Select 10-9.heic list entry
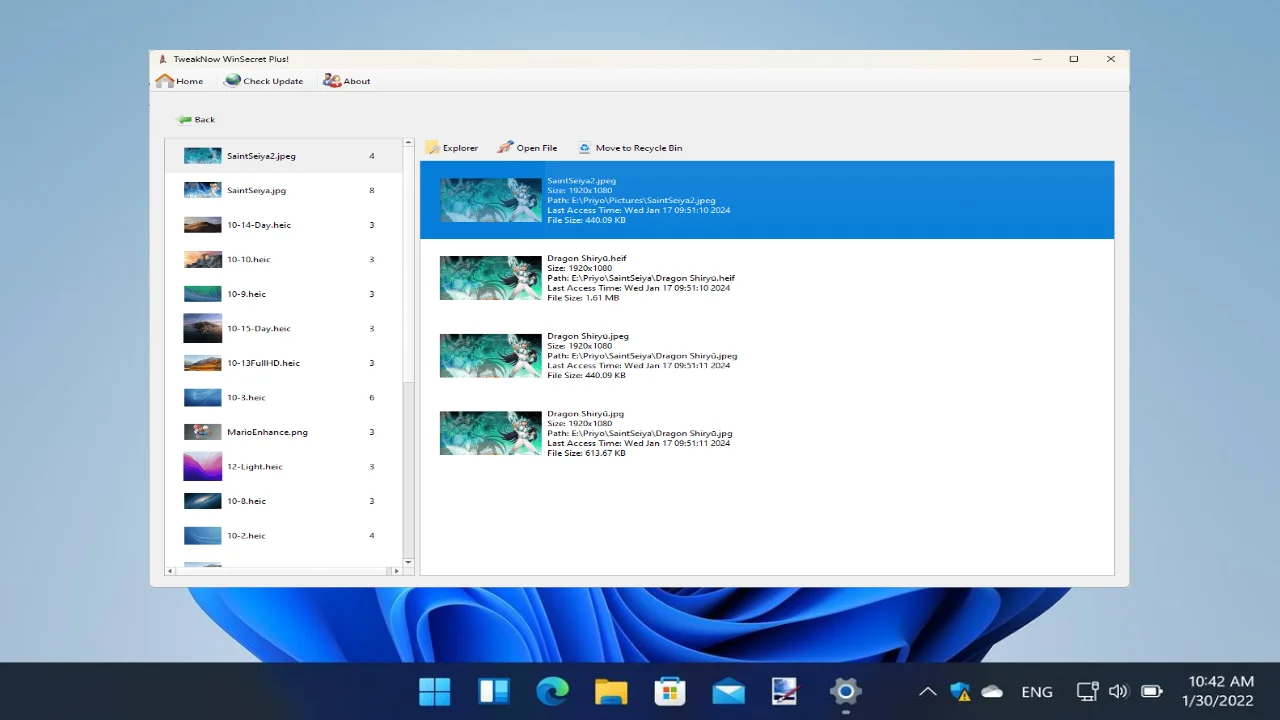Screen dimensions: 1280x720 284,294
